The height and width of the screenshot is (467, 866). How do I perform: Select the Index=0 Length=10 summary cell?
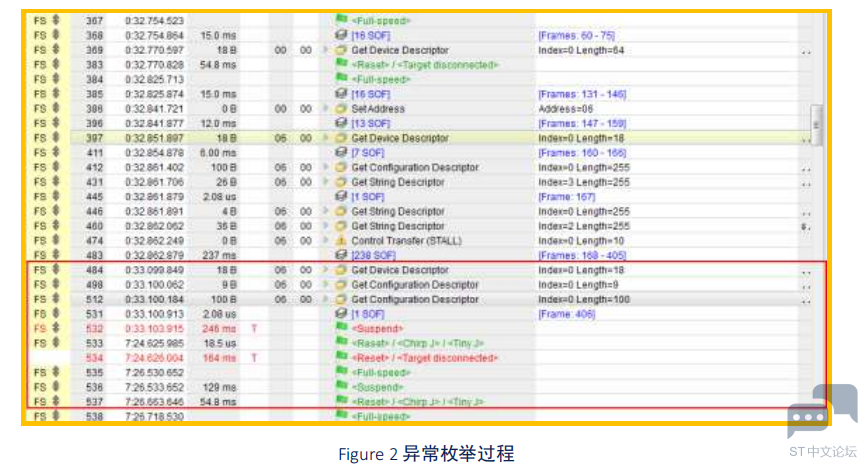tap(581, 241)
